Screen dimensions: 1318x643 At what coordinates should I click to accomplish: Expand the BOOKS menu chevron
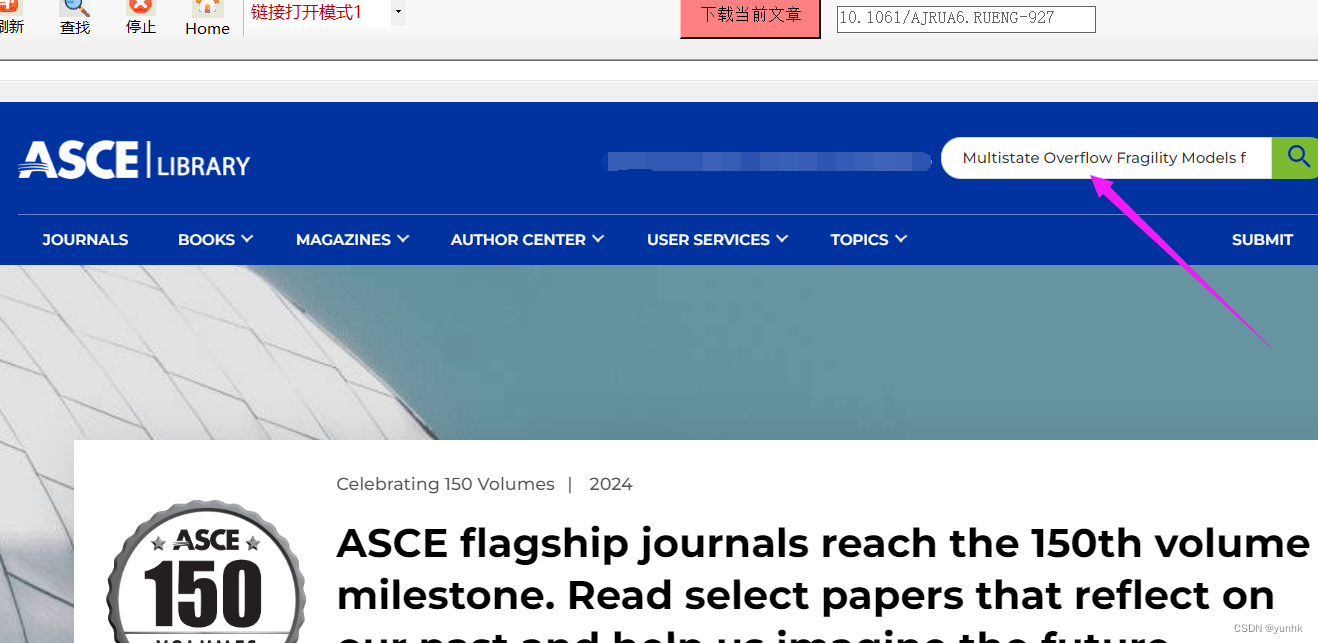(247, 239)
